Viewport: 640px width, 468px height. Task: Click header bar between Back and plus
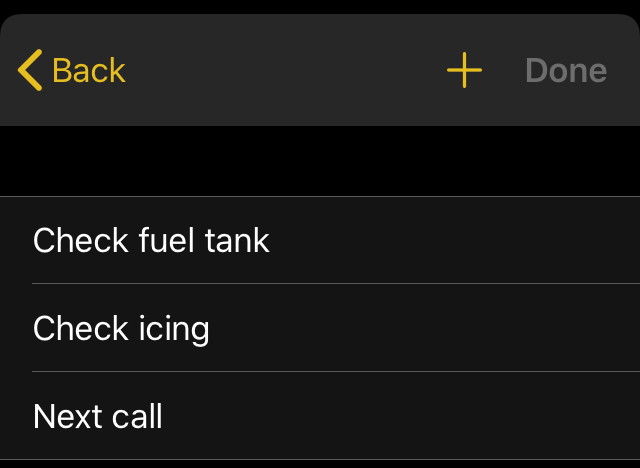click(x=286, y=70)
